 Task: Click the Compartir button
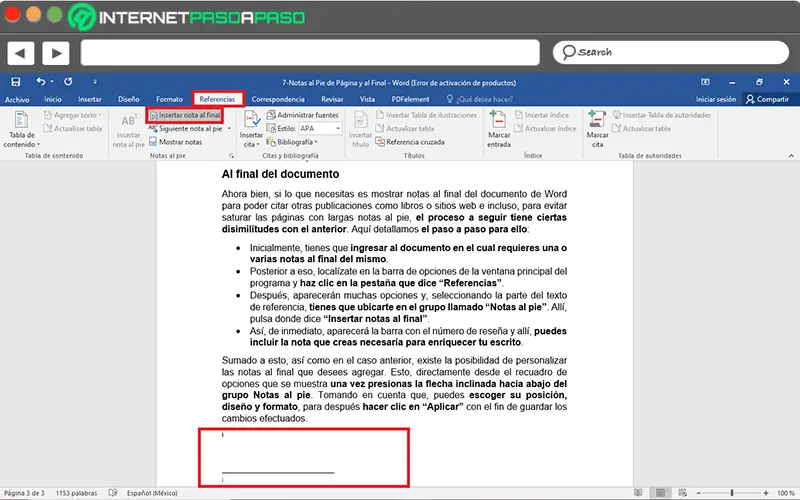[x=767, y=99]
